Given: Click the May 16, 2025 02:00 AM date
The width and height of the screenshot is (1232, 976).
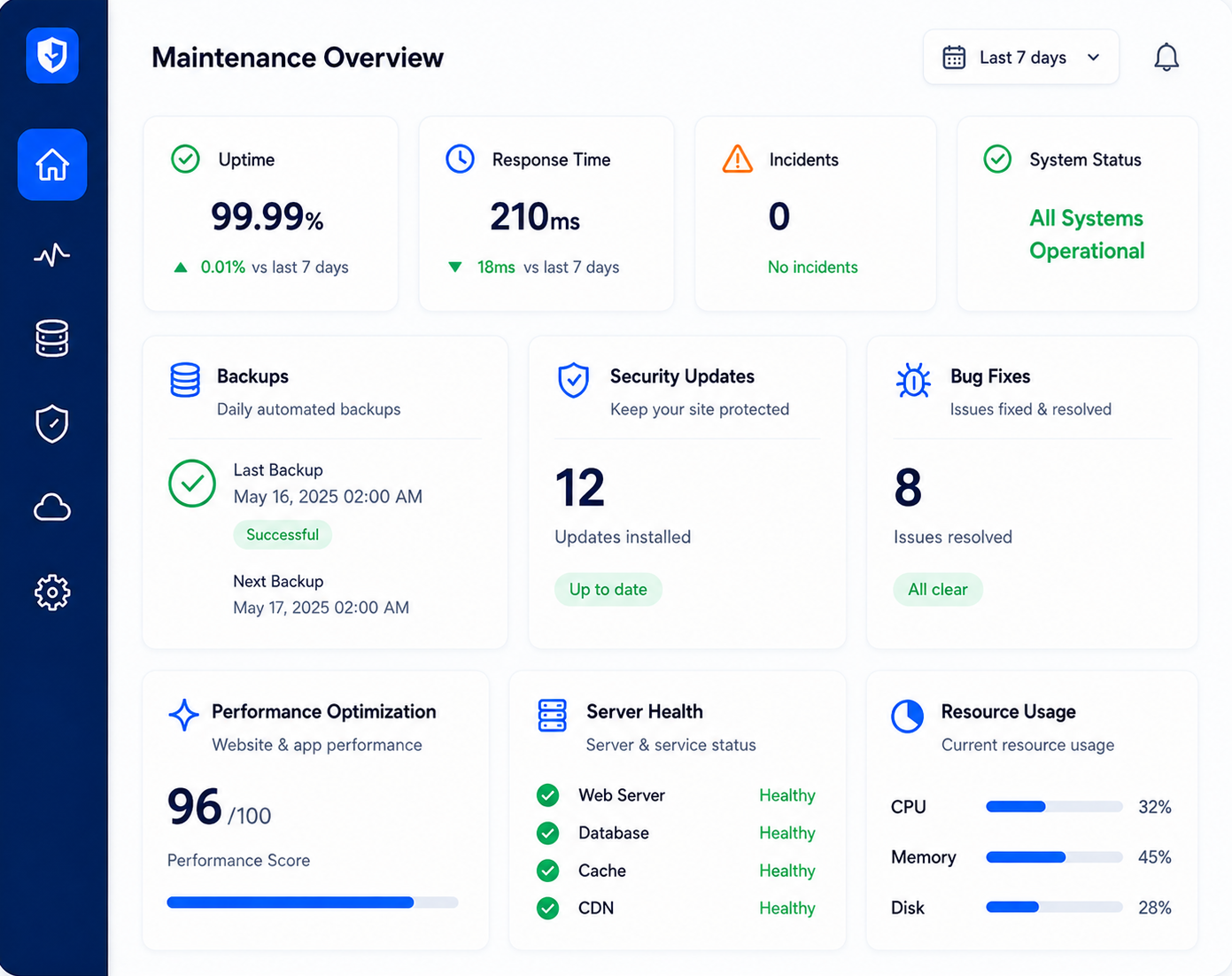Looking at the screenshot, I should click(x=328, y=497).
